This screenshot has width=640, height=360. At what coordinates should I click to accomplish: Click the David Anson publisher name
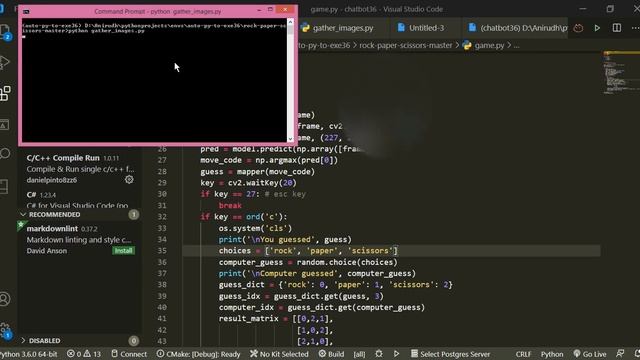click(47, 251)
